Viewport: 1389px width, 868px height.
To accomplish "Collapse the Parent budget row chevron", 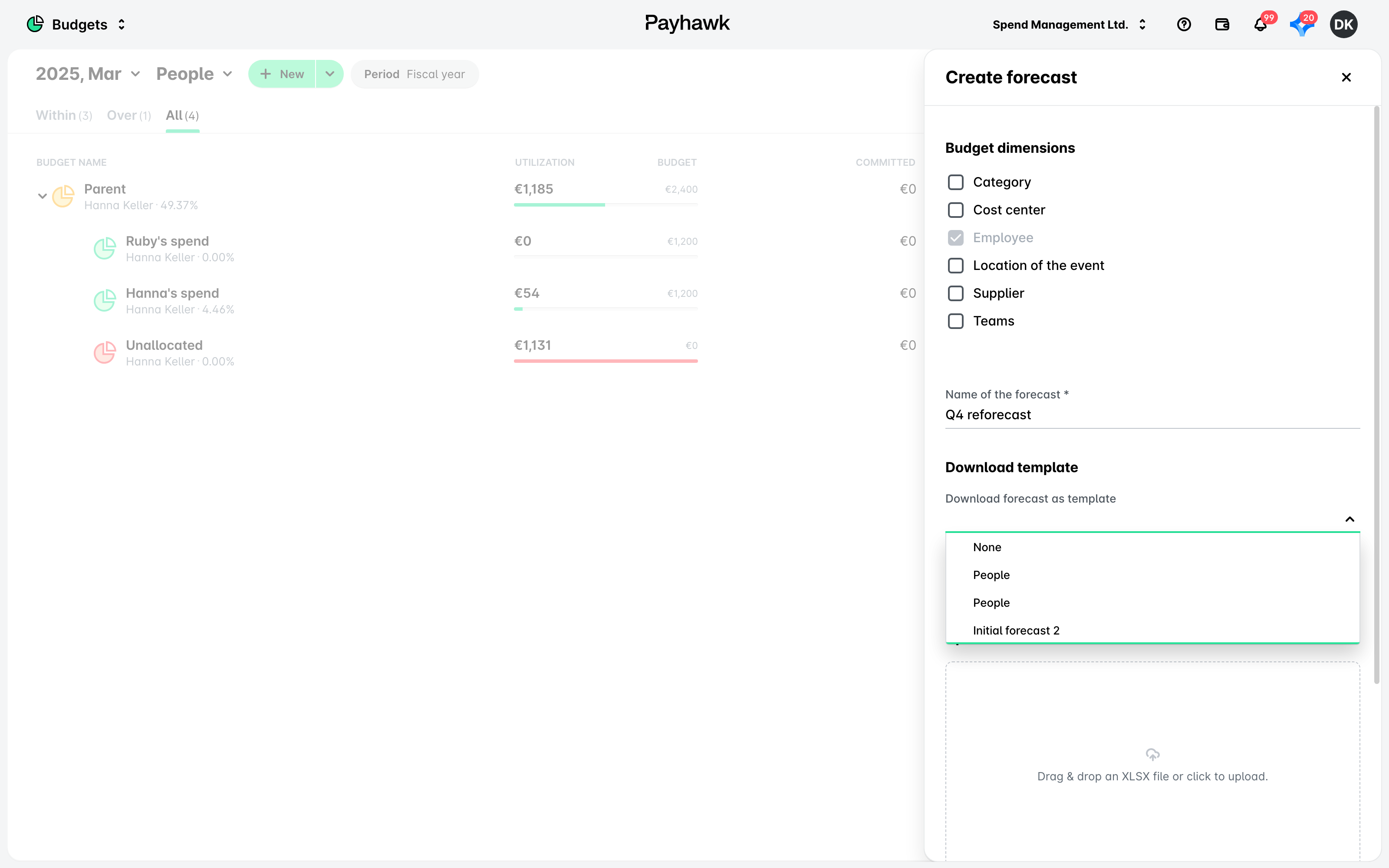I will (42, 196).
